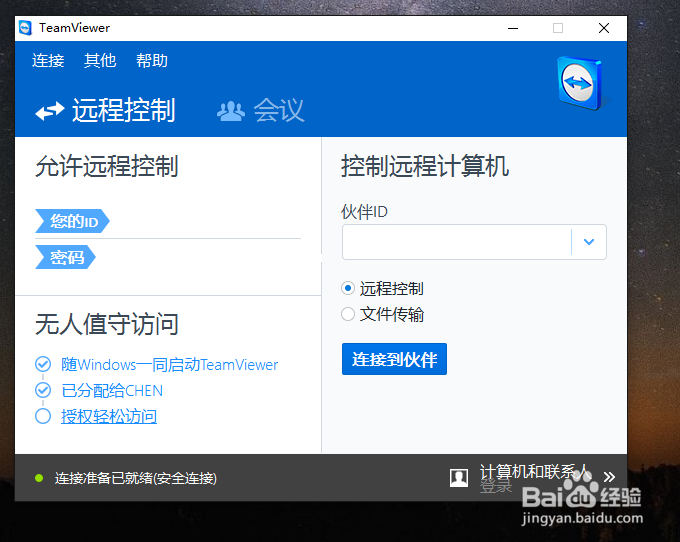680x542 pixels.
Task: Click the TeamViewer logo in the blue header
Action: tap(582, 83)
